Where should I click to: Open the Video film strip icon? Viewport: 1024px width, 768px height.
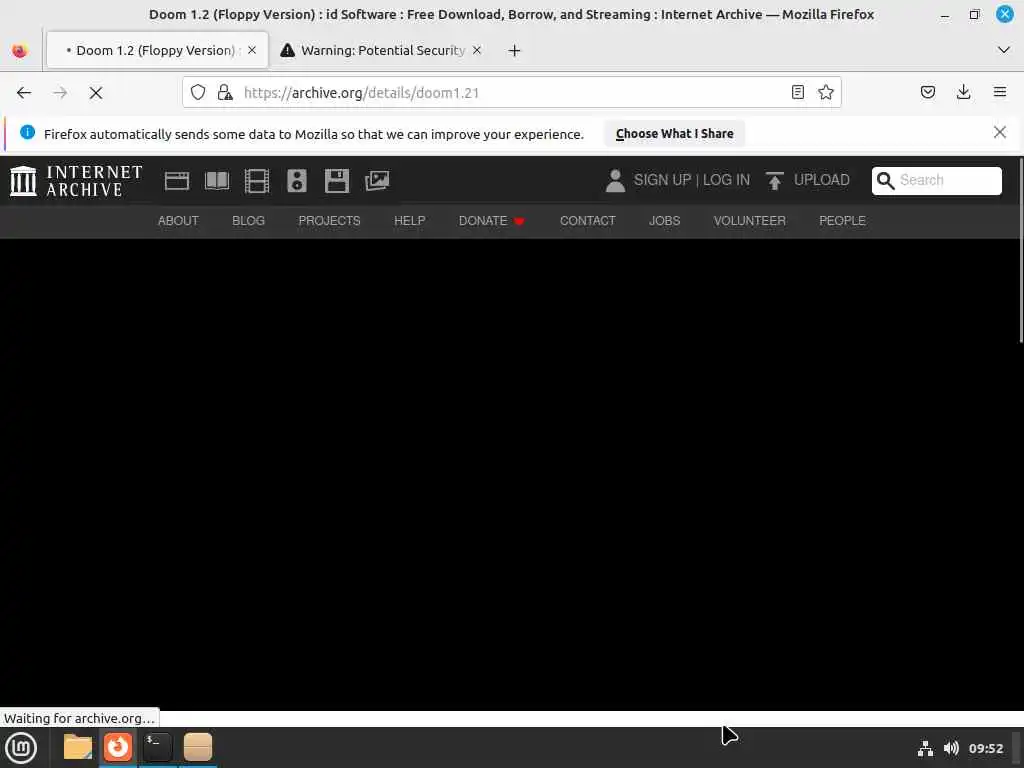point(257,181)
